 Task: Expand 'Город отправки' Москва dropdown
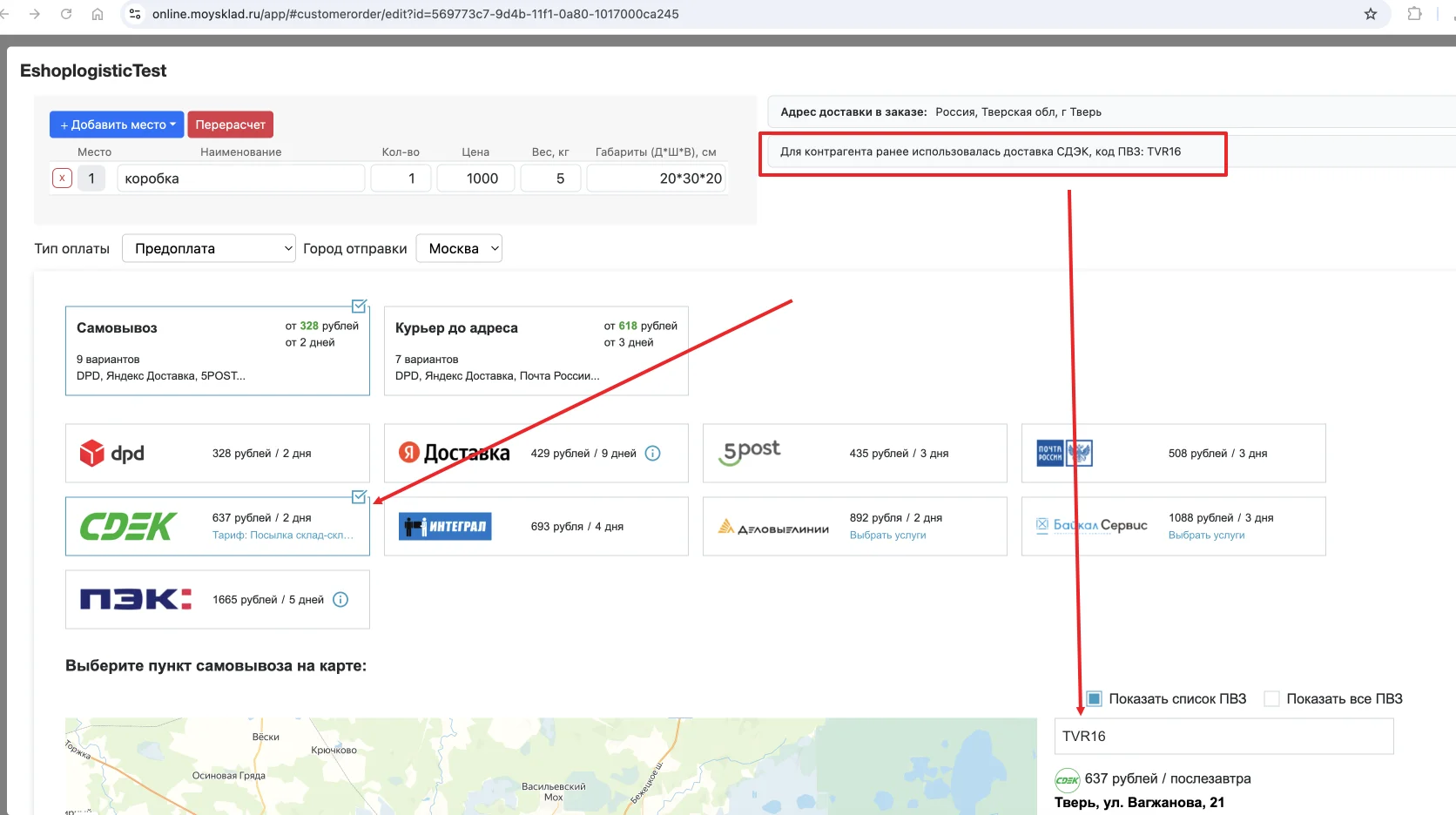[459, 248]
